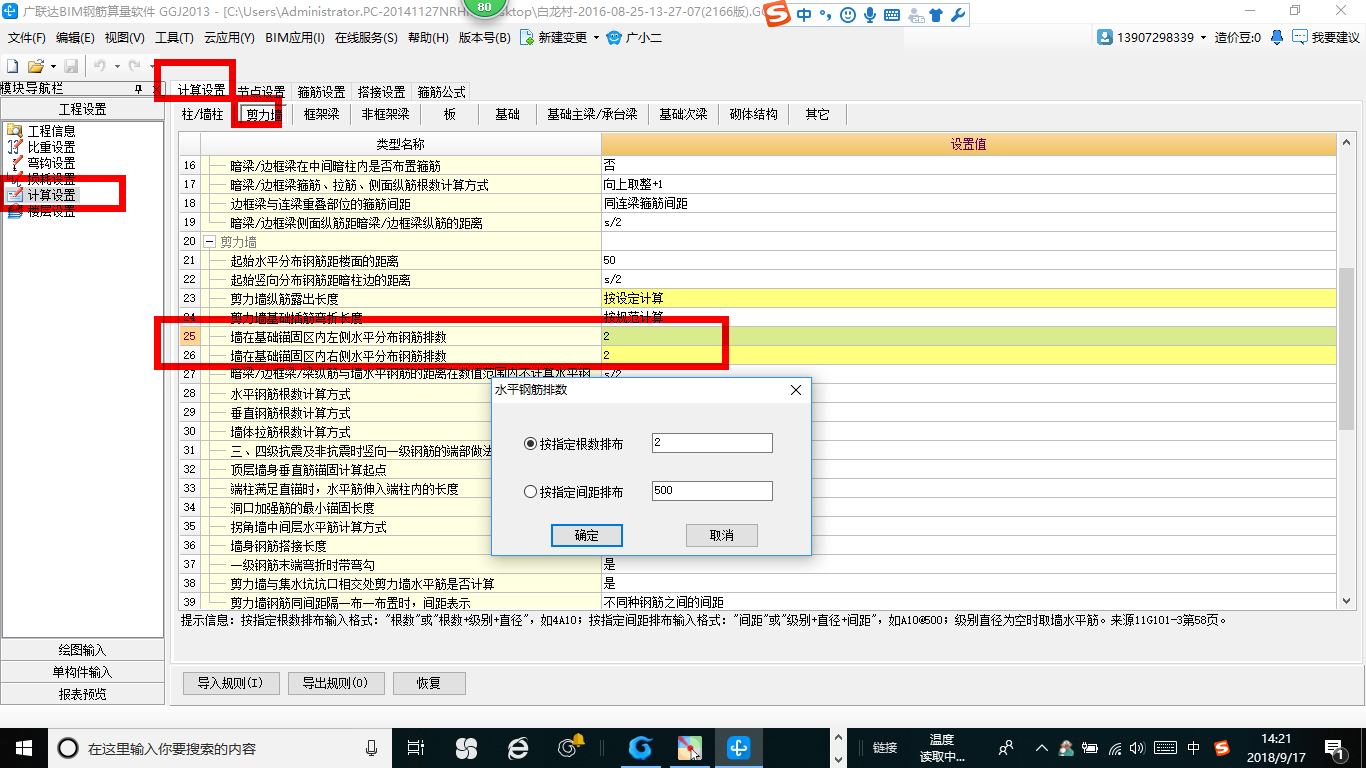Click the Undo arrow icon
Screen dimensions: 1366x768
(x=100, y=66)
